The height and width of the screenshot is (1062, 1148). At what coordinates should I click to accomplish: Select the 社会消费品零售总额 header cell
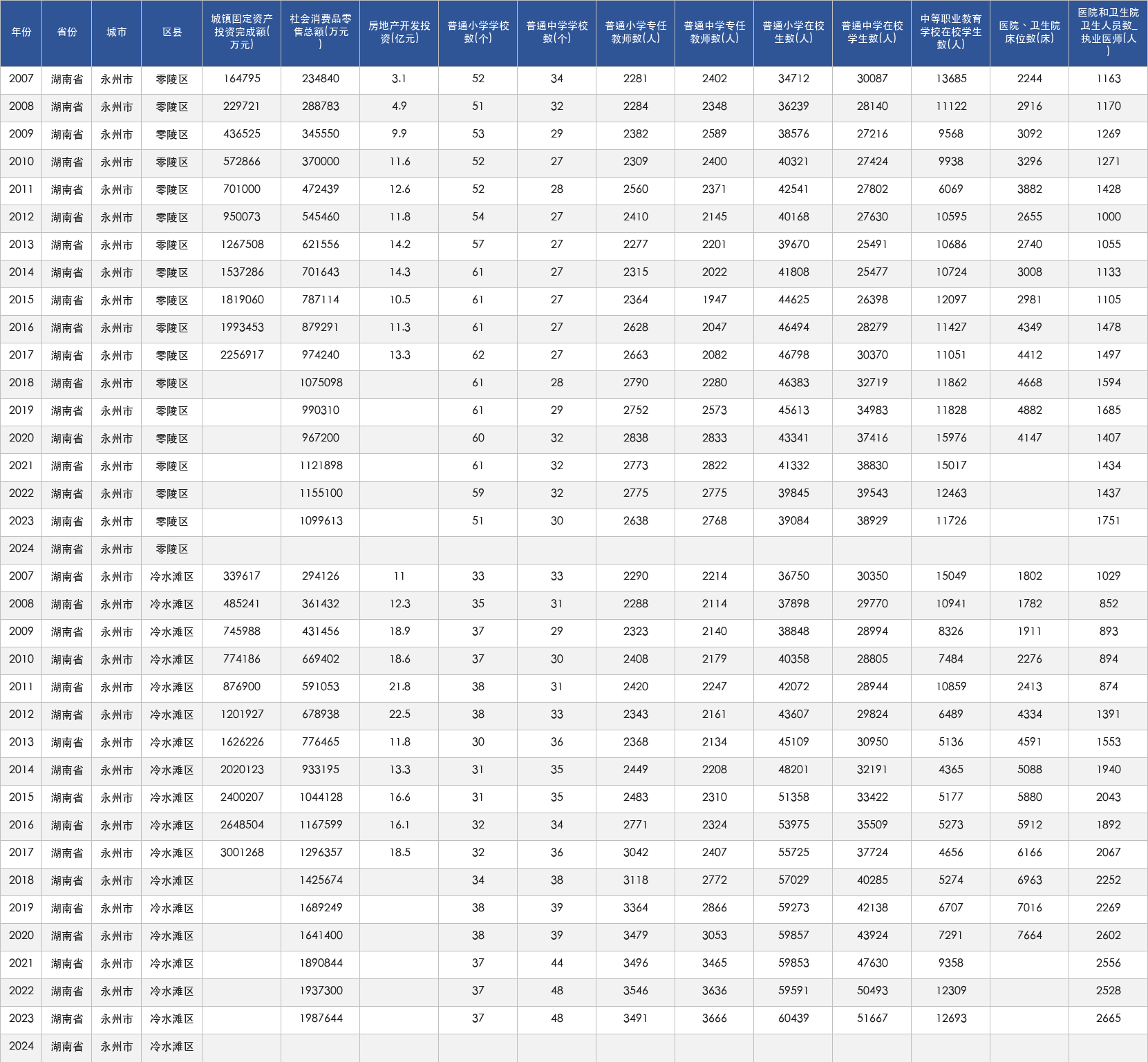pos(321,33)
